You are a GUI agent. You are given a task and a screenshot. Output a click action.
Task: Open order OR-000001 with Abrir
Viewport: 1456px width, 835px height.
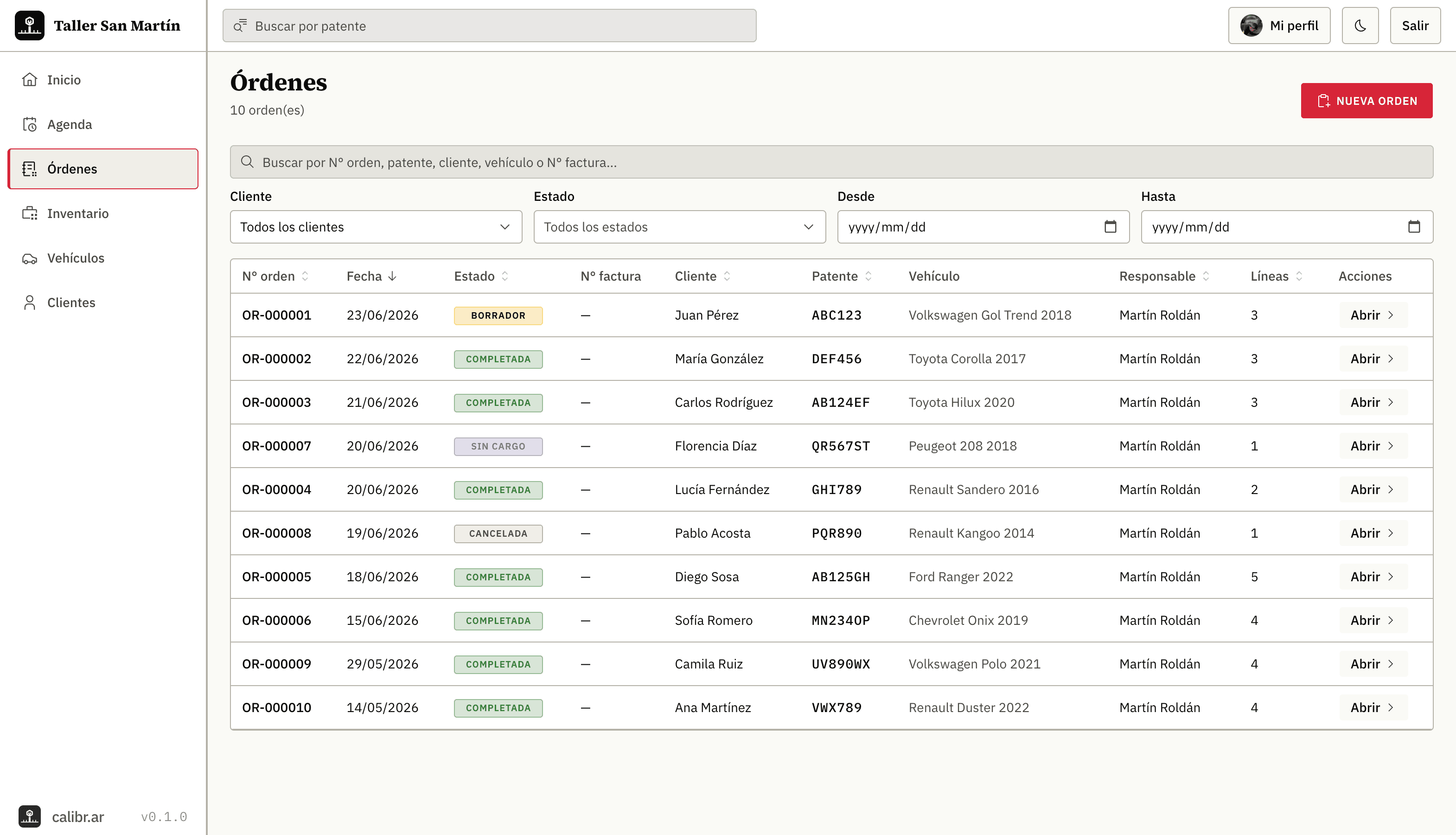(x=1373, y=315)
